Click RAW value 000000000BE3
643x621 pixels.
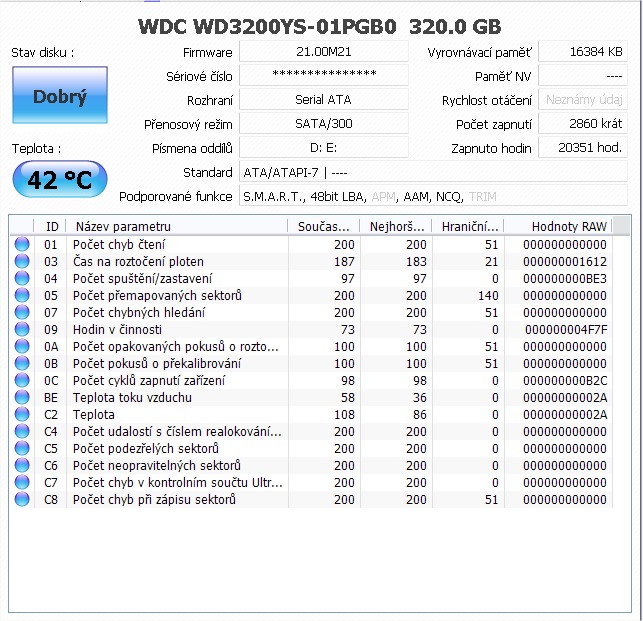point(565,279)
